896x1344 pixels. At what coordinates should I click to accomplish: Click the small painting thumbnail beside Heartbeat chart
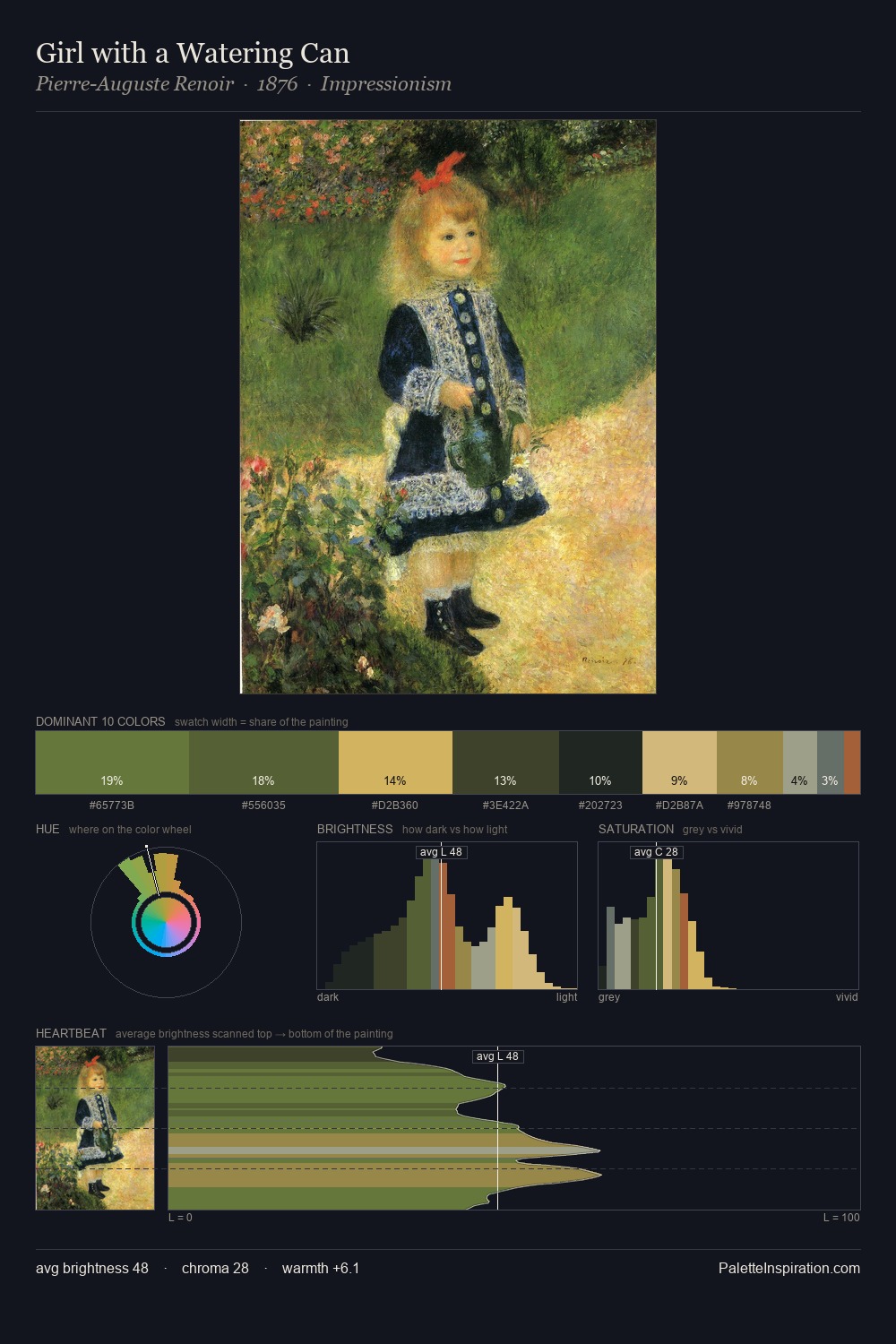point(95,1128)
